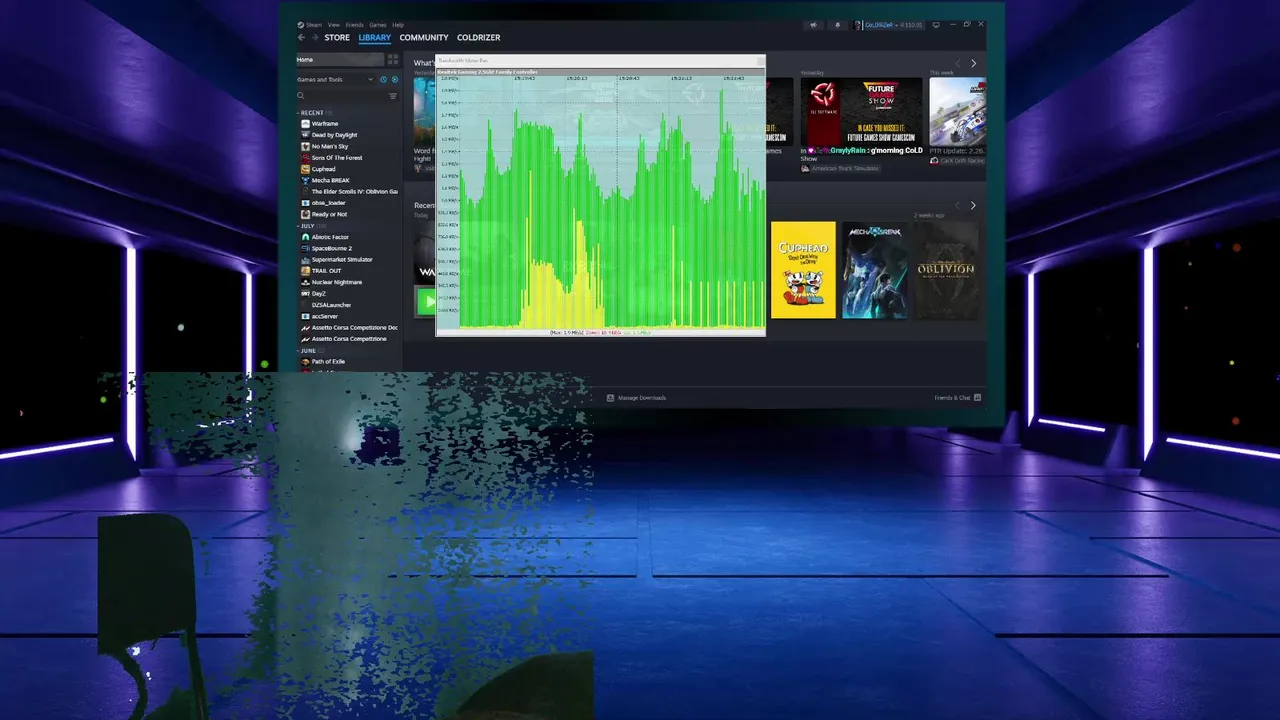Open the CarX Drift Racing update card
1280x720 pixels.
(x=957, y=113)
